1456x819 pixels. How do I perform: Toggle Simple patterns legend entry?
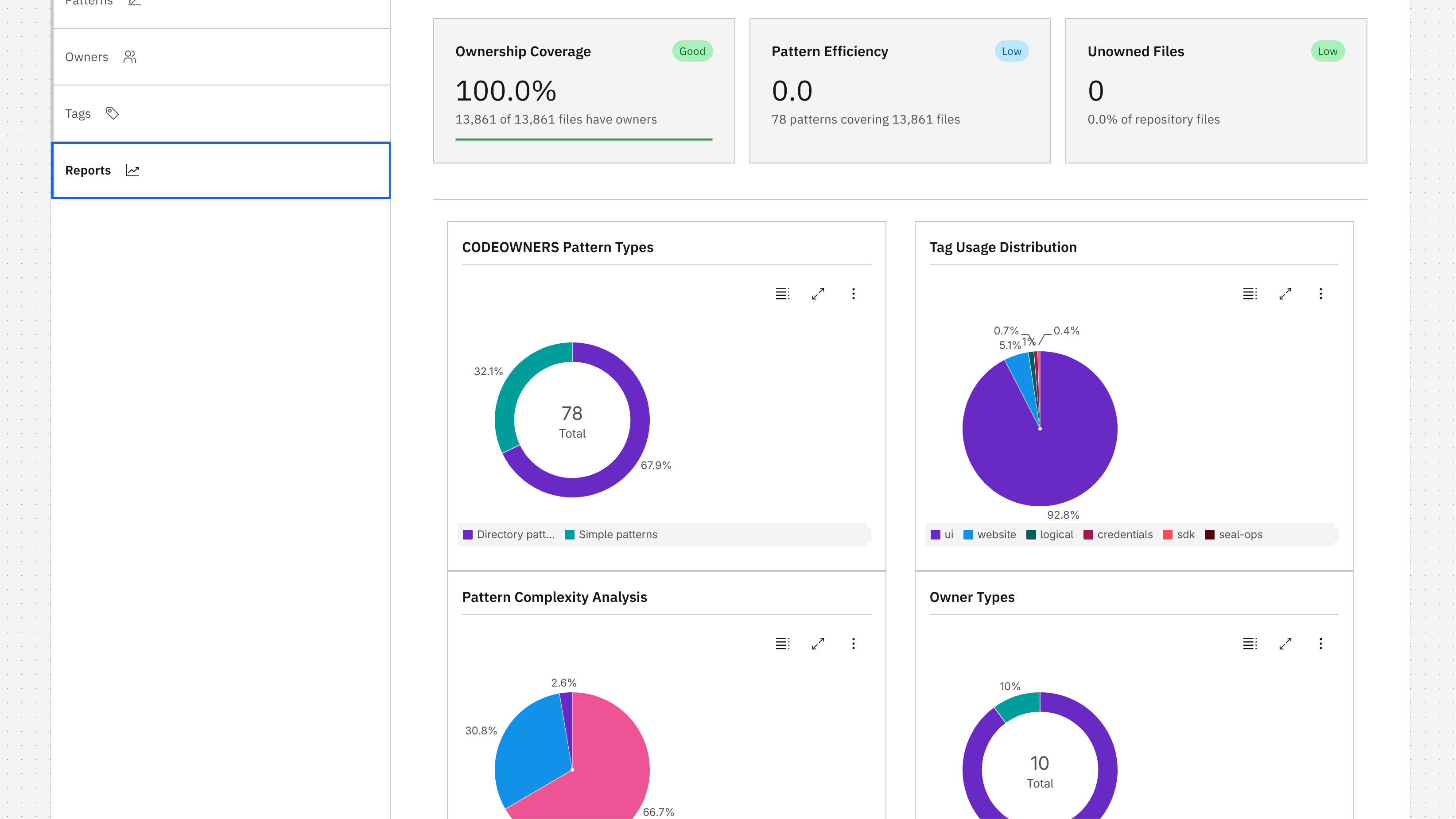(611, 534)
